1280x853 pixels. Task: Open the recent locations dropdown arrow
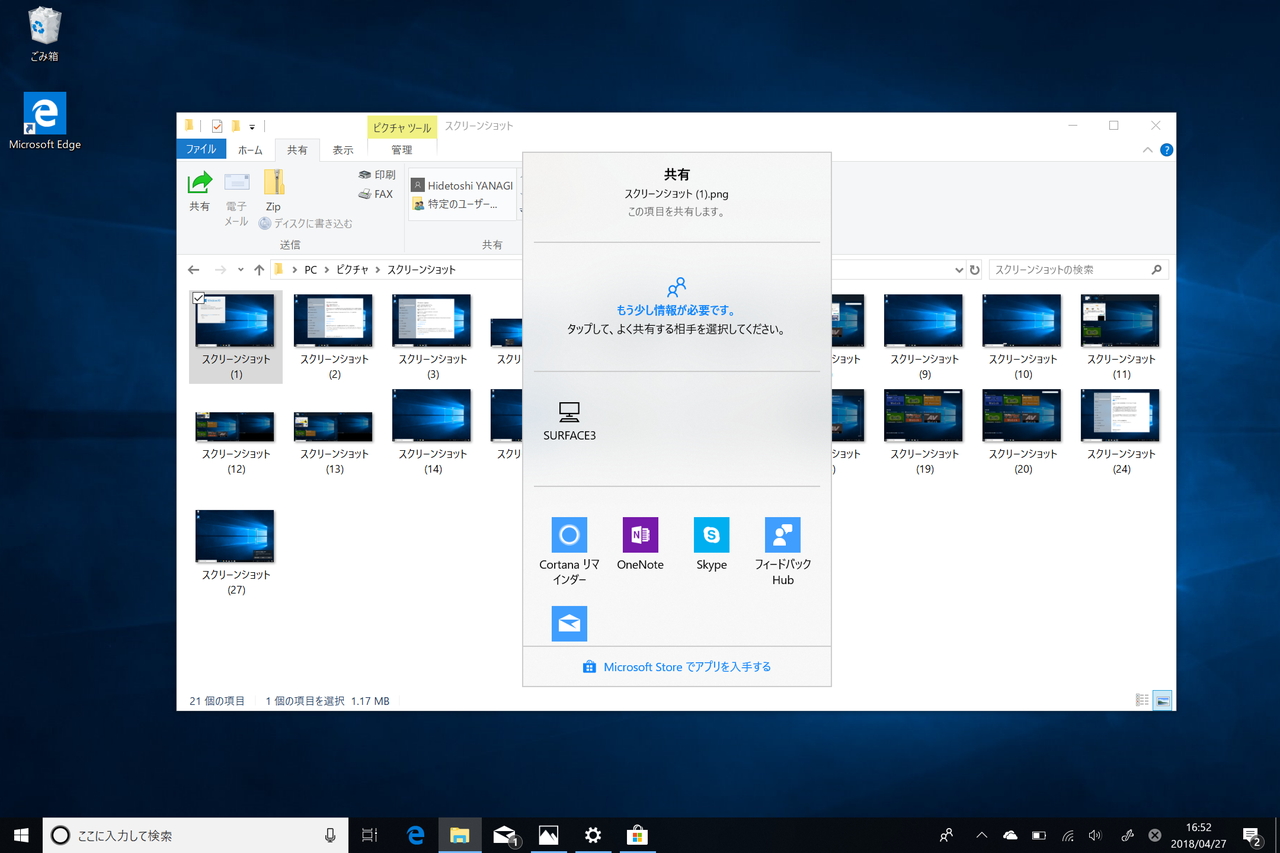241,270
